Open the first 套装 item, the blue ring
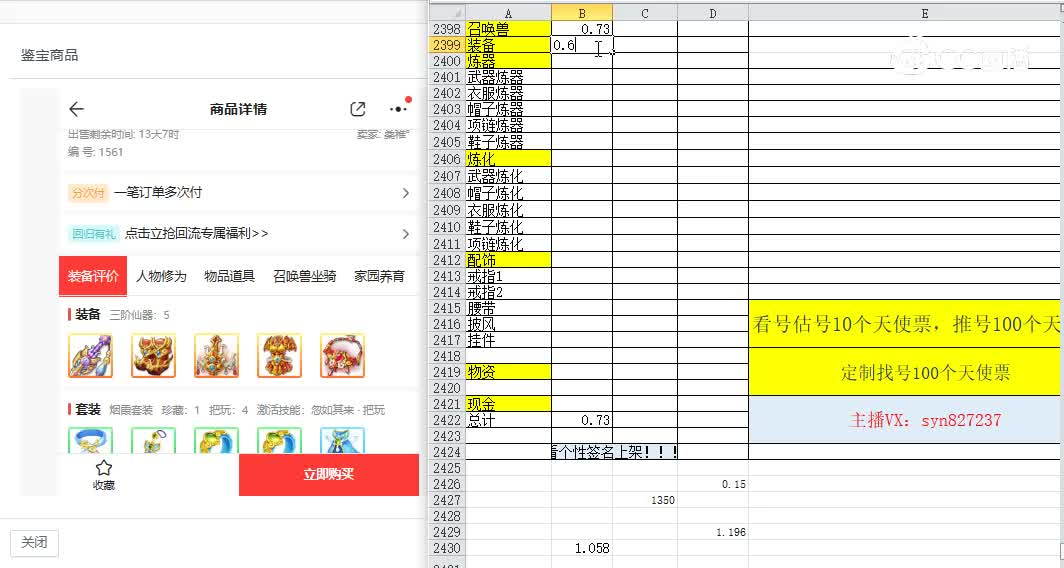Image resolution: width=1064 pixels, height=568 pixels. pyautogui.click(x=90, y=440)
